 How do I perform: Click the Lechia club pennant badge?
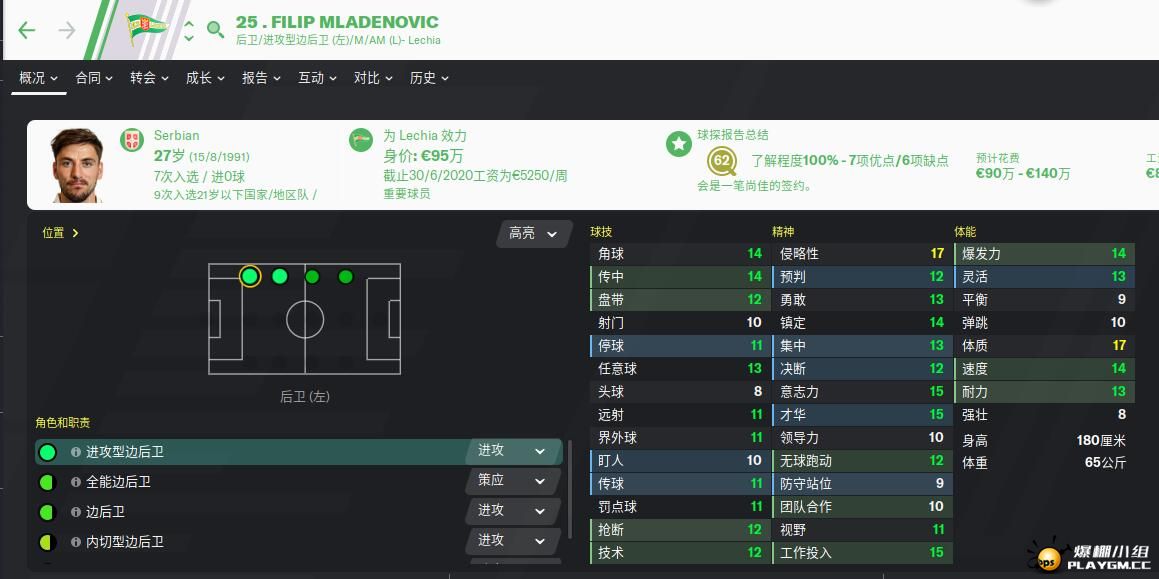tap(146, 29)
